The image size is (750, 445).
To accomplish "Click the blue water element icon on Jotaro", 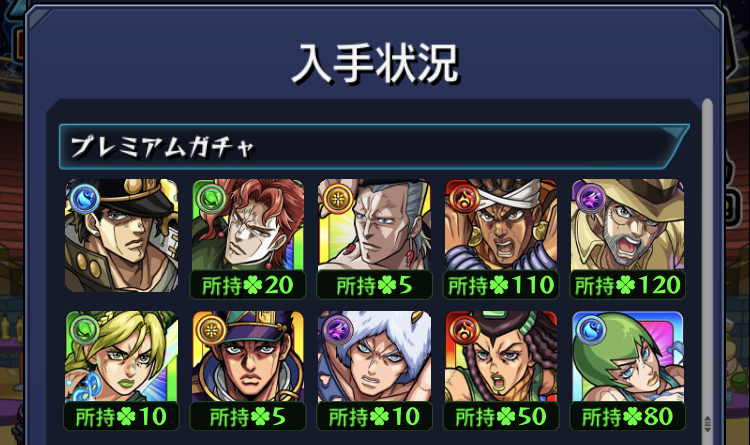I will pyautogui.click(x=85, y=198).
